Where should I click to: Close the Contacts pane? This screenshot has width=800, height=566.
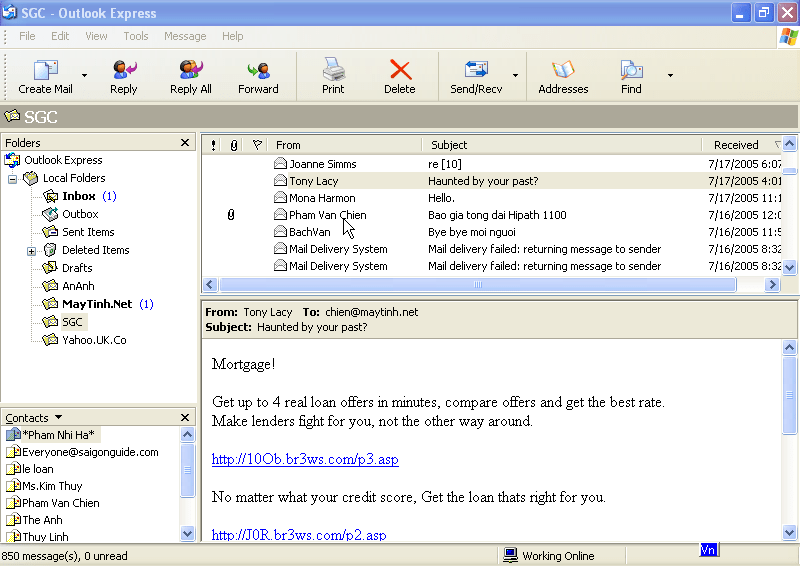click(x=185, y=417)
